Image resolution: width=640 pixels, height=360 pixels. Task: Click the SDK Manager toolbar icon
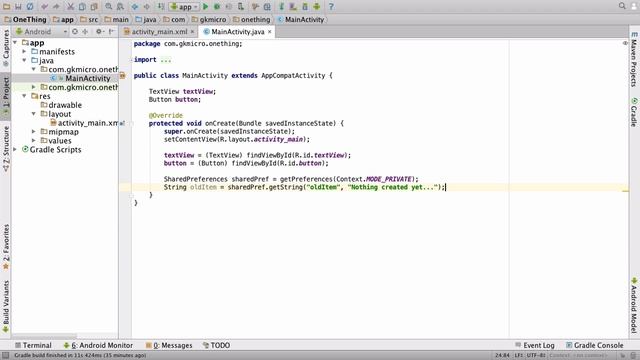click(x=305, y=7)
